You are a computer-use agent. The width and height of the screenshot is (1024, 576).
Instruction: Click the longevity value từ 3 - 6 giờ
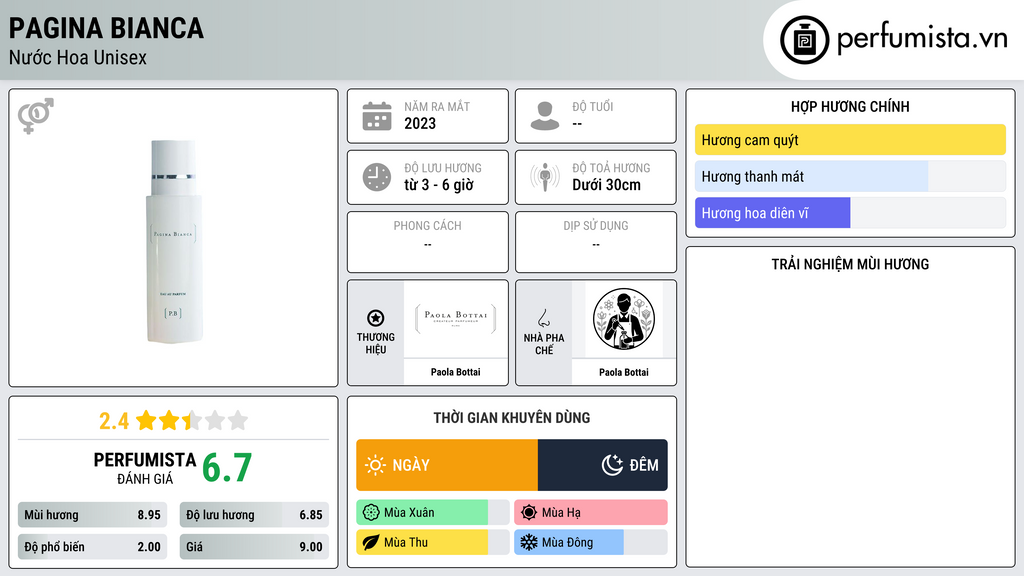pyautogui.click(x=439, y=185)
